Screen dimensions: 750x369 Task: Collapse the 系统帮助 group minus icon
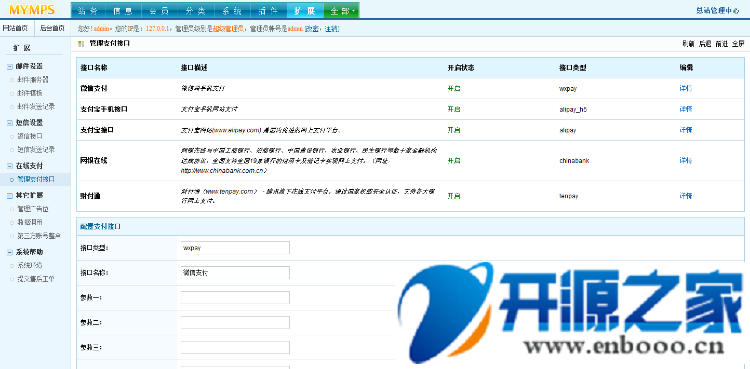(x=10, y=252)
